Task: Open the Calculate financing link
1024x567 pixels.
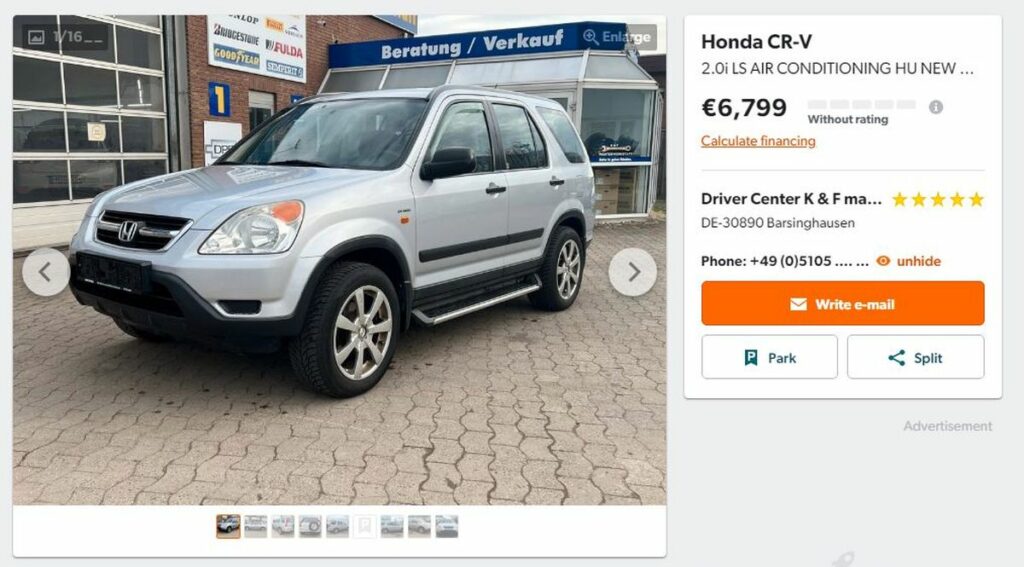Action: (758, 141)
